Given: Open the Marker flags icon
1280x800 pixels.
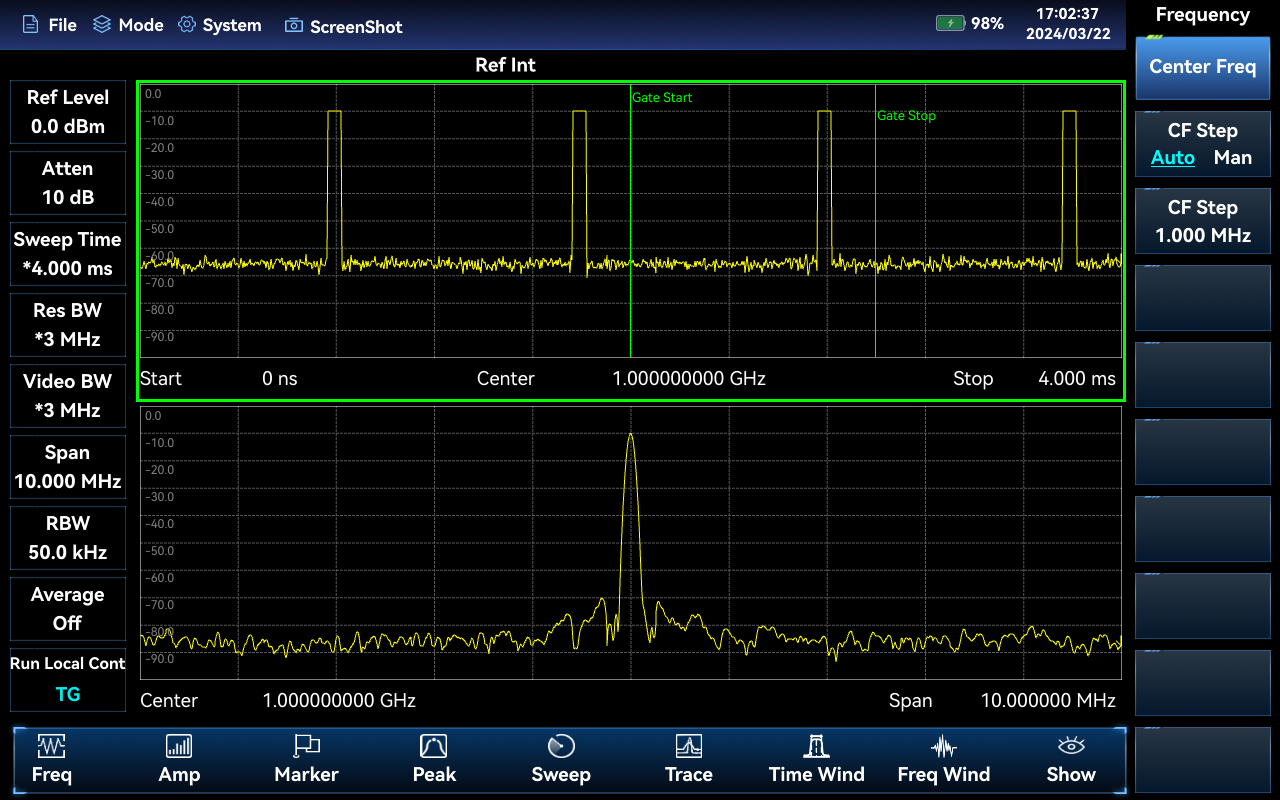Looking at the screenshot, I should (306, 746).
